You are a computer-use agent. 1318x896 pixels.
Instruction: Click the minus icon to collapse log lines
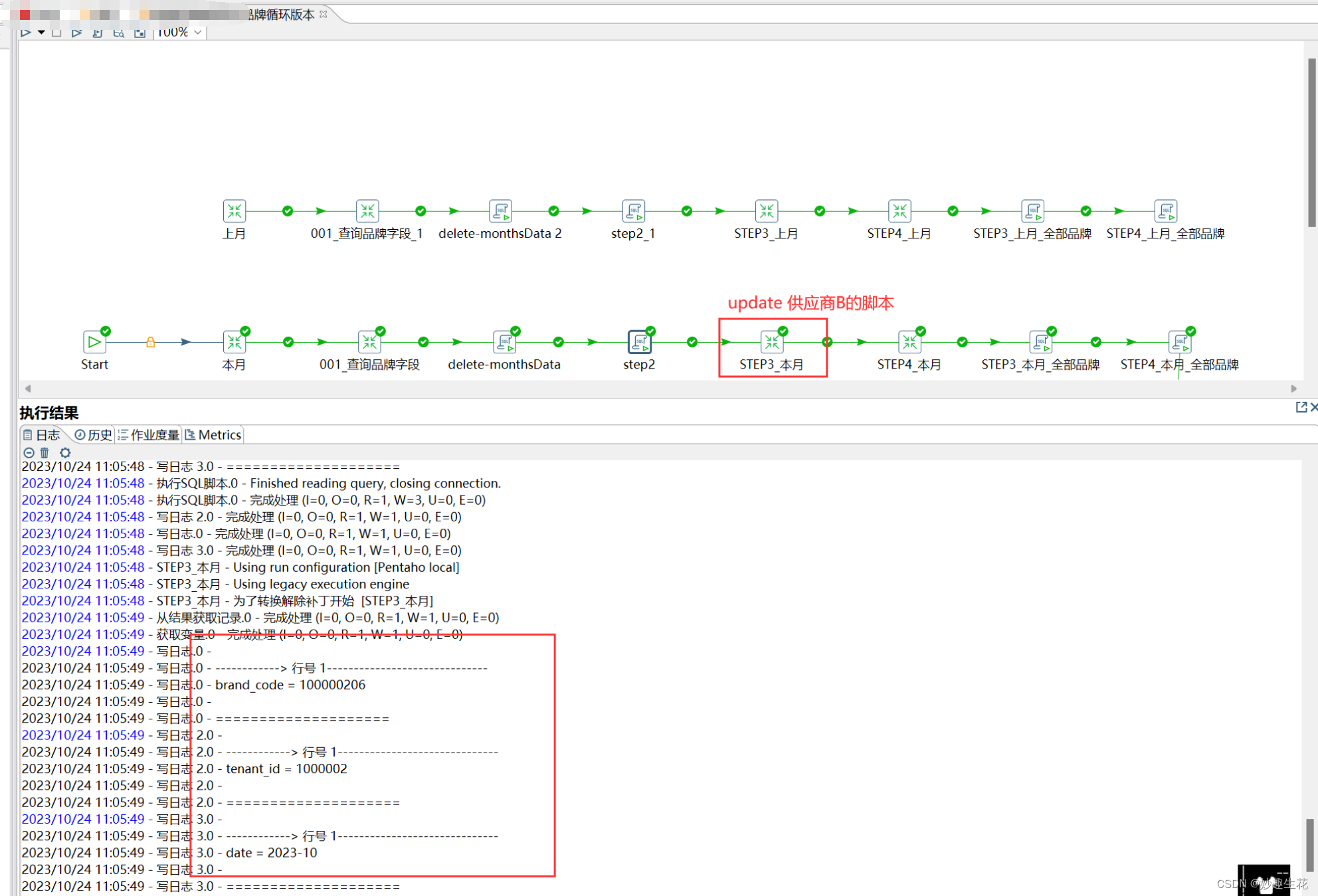[x=29, y=452]
